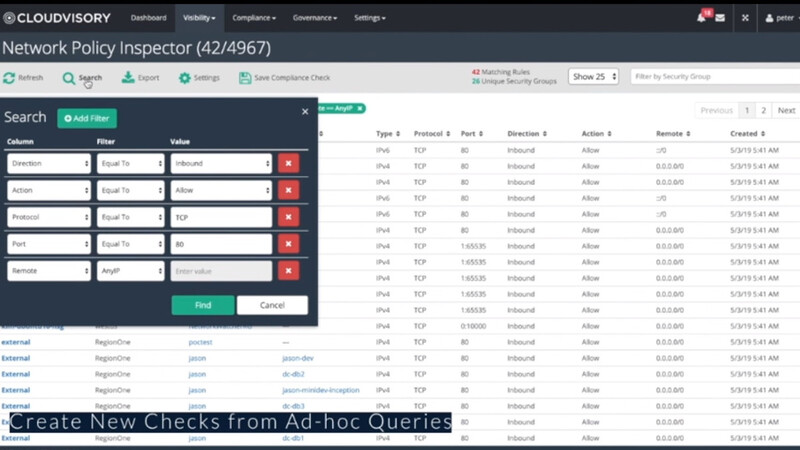
Task: Click the Find button
Action: point(203,305)
